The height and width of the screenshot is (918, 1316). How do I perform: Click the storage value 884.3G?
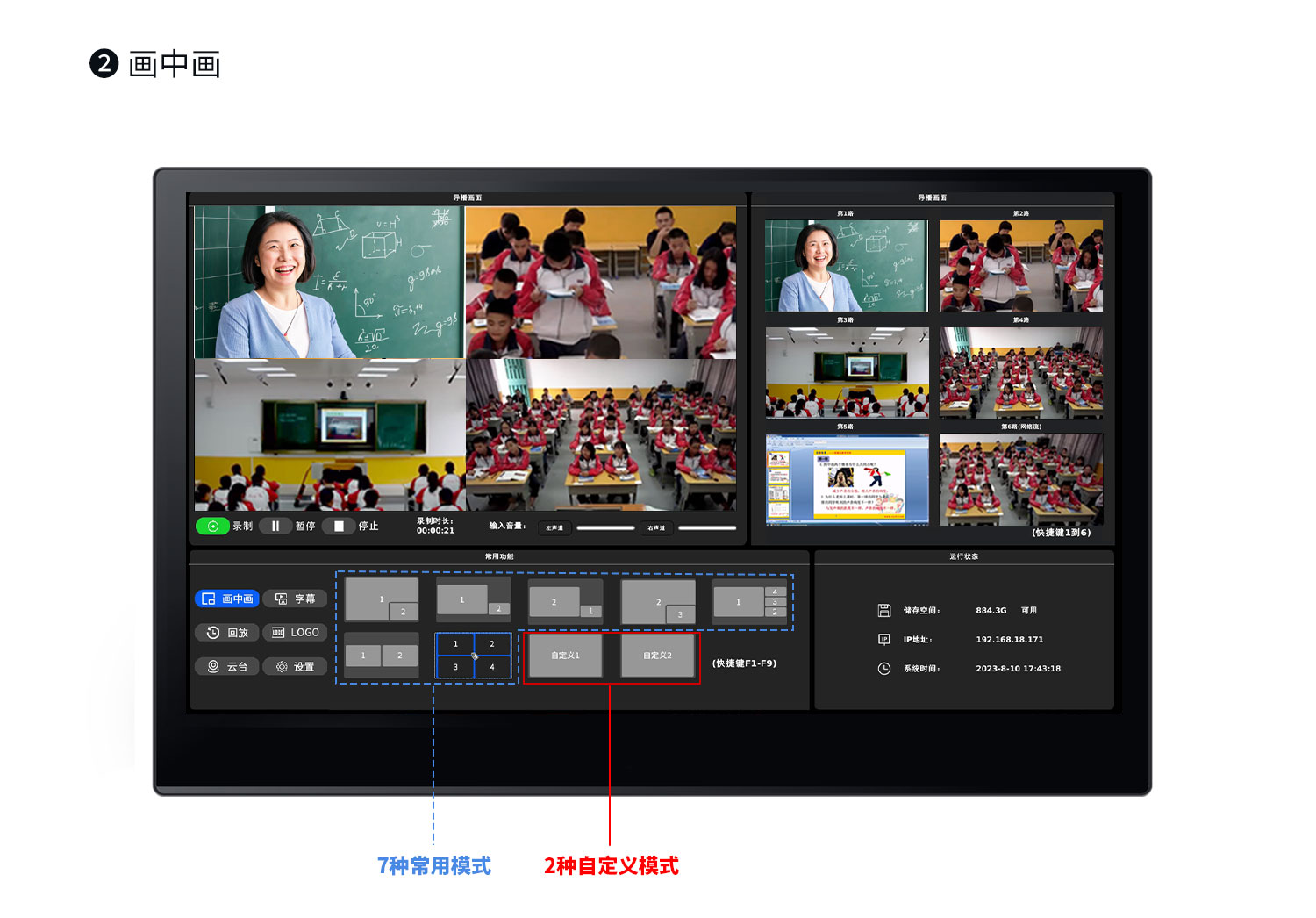pyautogui.click(x=991, y=610)
